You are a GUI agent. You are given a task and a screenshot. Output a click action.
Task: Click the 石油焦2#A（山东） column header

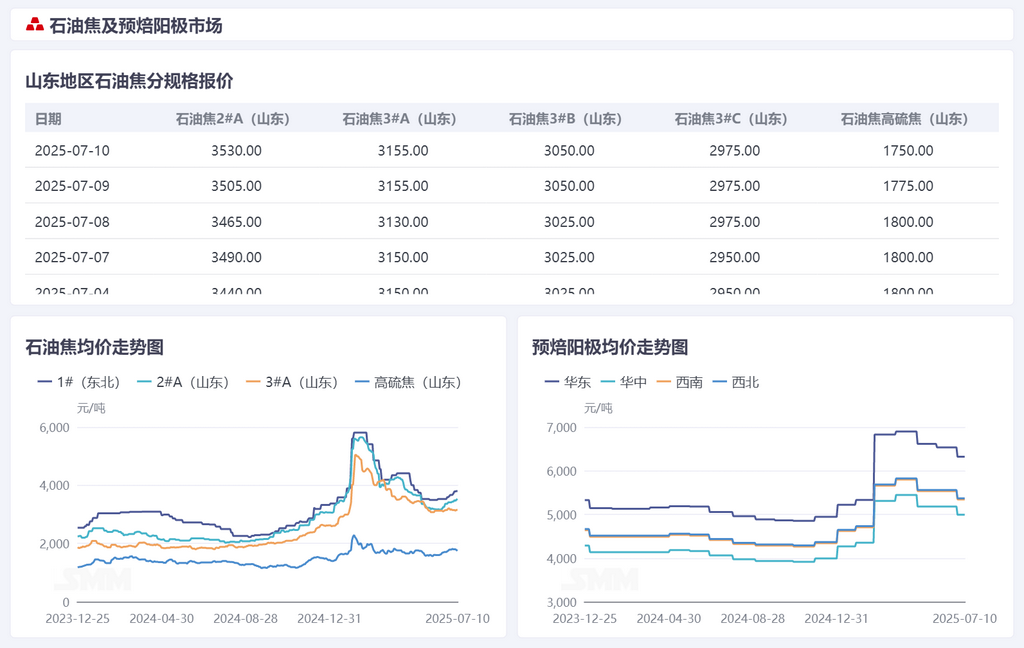[232, 119]
